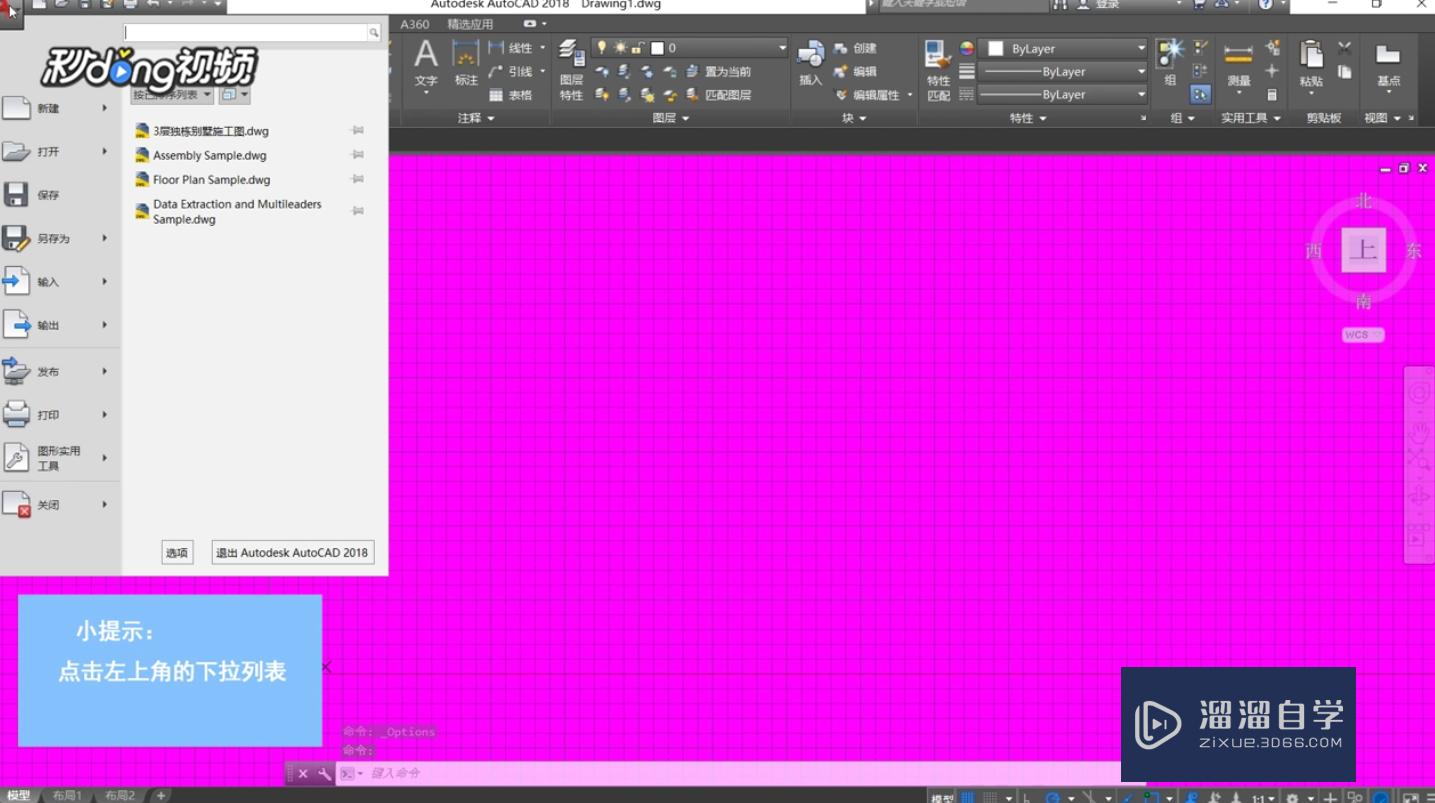Click the application menu search field
The height and width of the screenshot is (803, 1435).
tap(246, 33)
